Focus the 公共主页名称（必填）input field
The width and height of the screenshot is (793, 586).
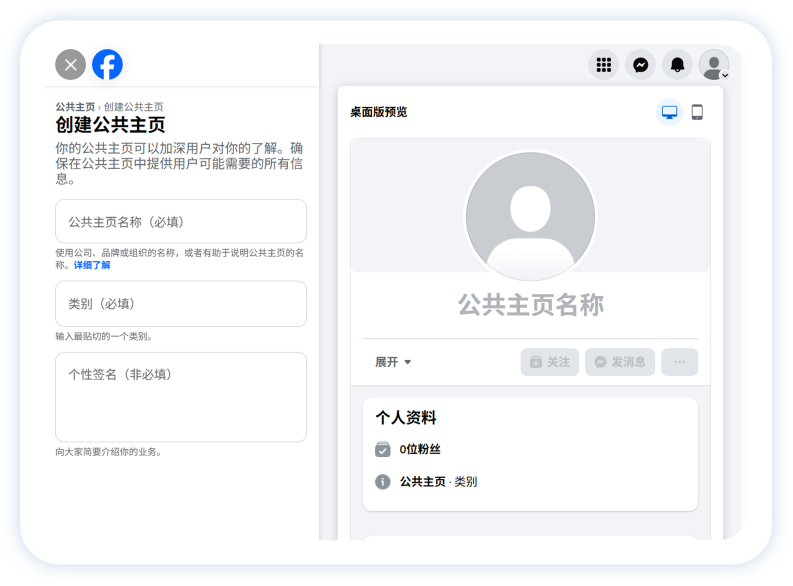click(x=181, y=221)
